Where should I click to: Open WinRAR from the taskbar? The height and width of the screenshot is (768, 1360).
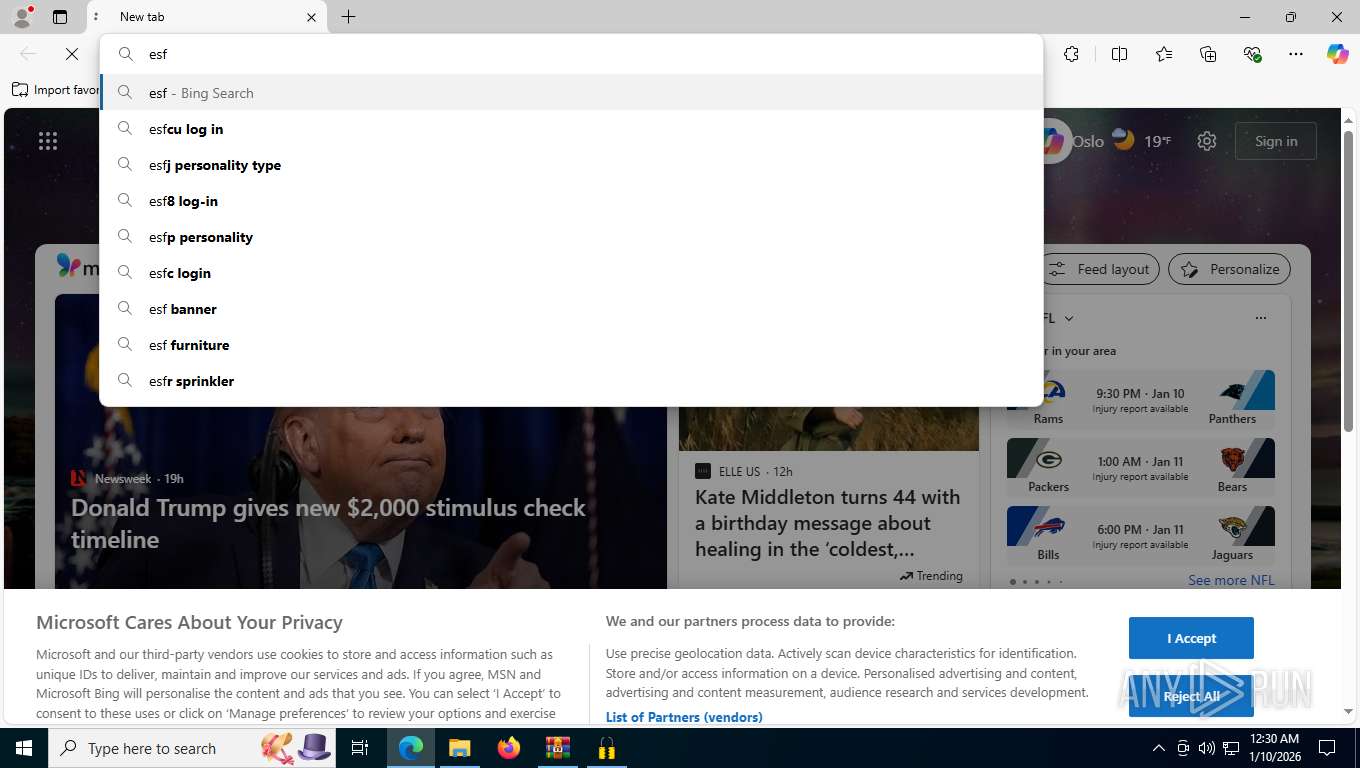(x=557, y=748)
